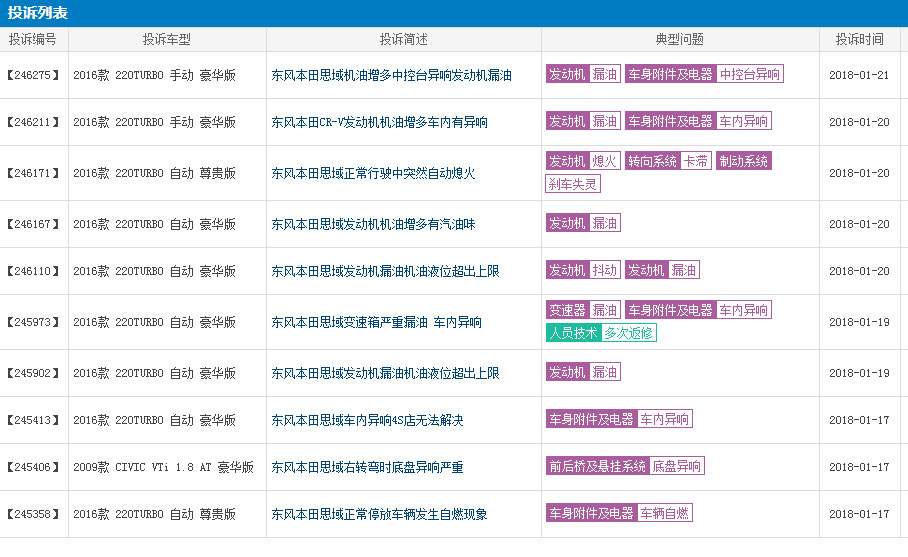
Task: Select the 熄火 engine tag
Action: tap(605, 161)
